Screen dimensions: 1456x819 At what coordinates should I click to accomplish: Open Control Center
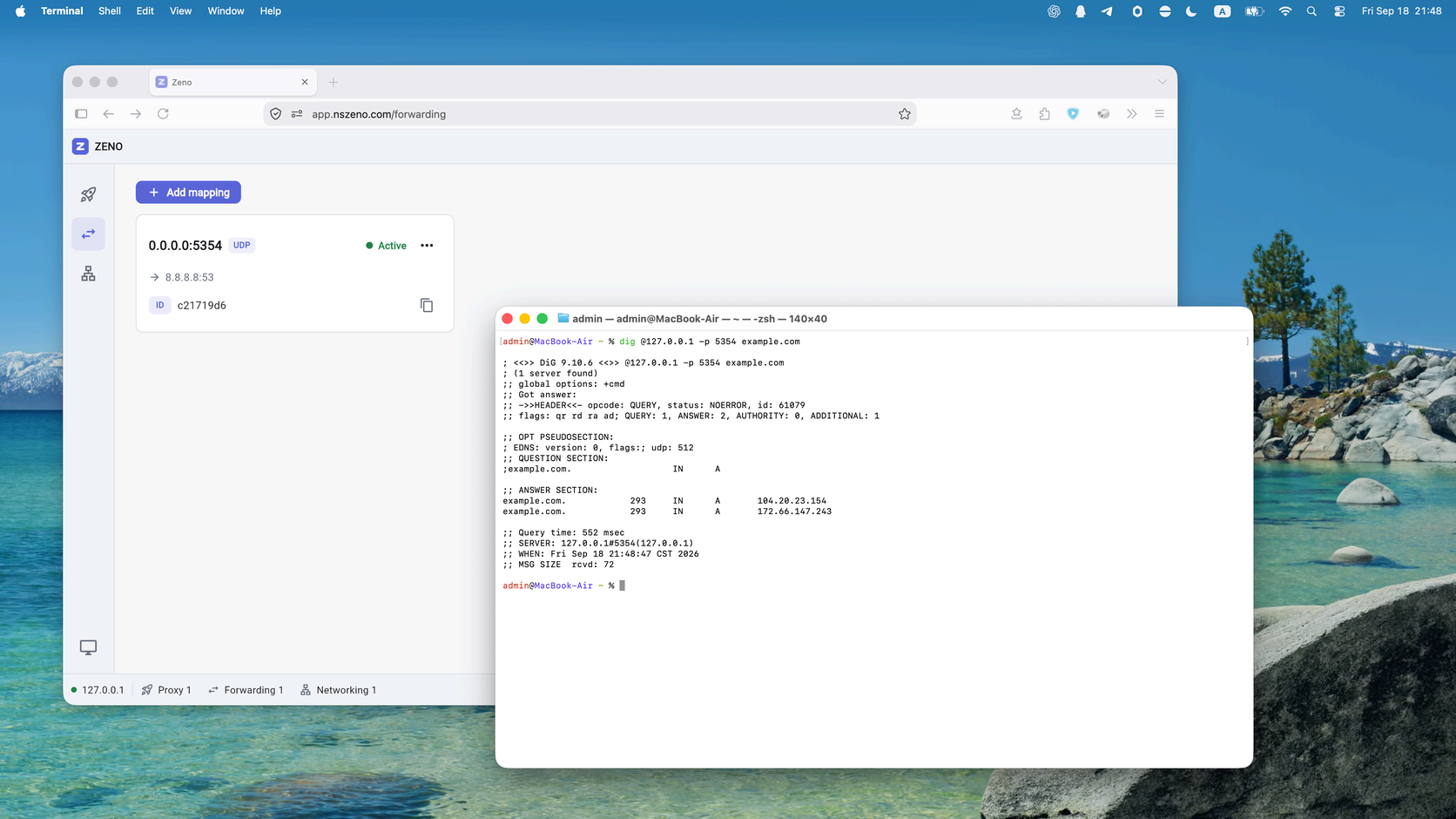[x=1339, y=11]
